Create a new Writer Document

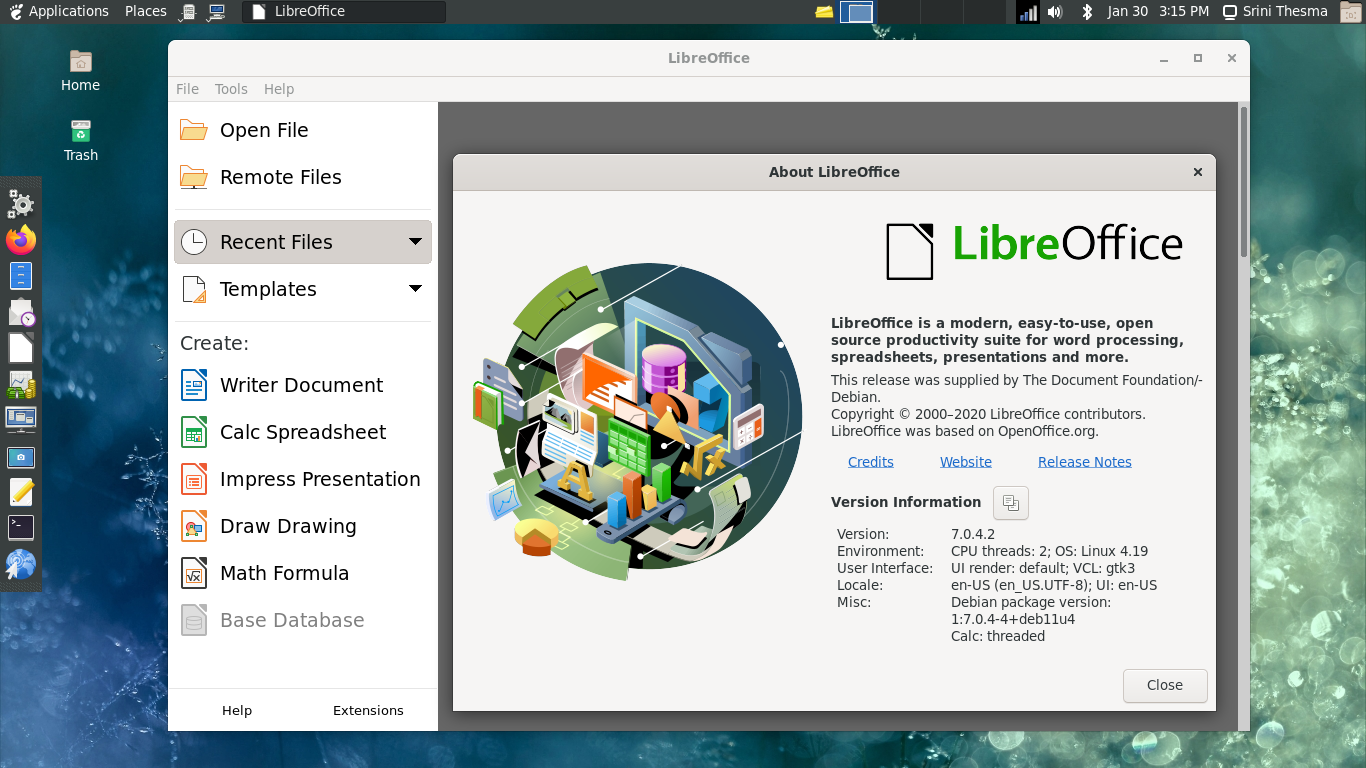pos(300,385)
